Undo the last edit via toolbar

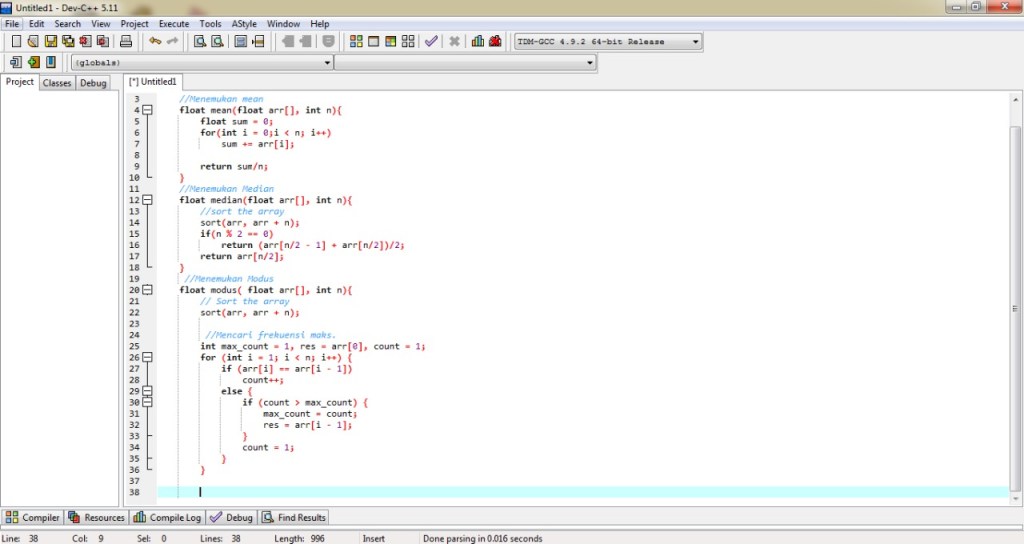154,42
